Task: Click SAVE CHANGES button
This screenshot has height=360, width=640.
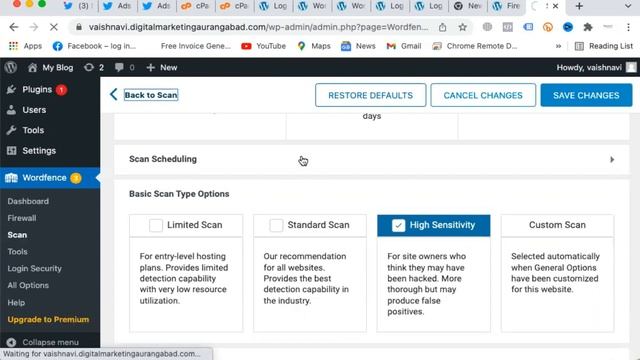Action: [586, 95]
